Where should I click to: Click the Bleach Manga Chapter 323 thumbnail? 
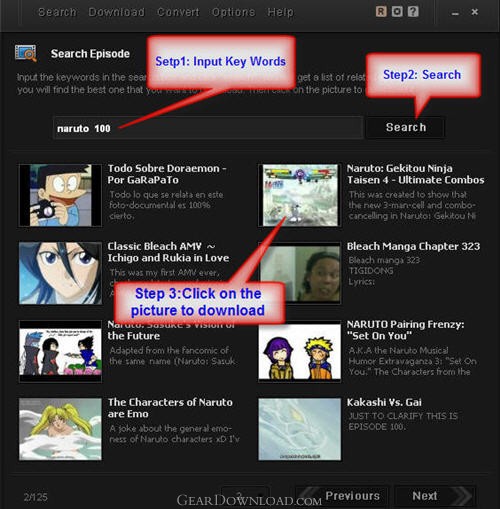click(x=300, y=273)
